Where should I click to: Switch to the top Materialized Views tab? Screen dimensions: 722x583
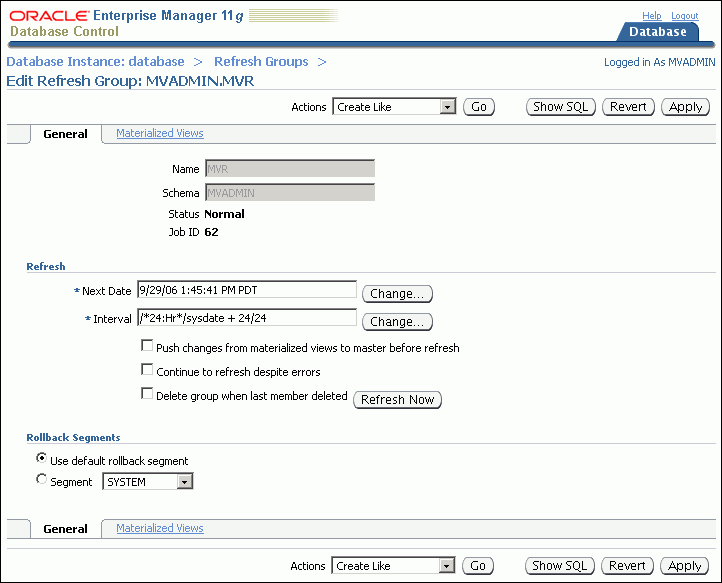click(x=160, y=133)
